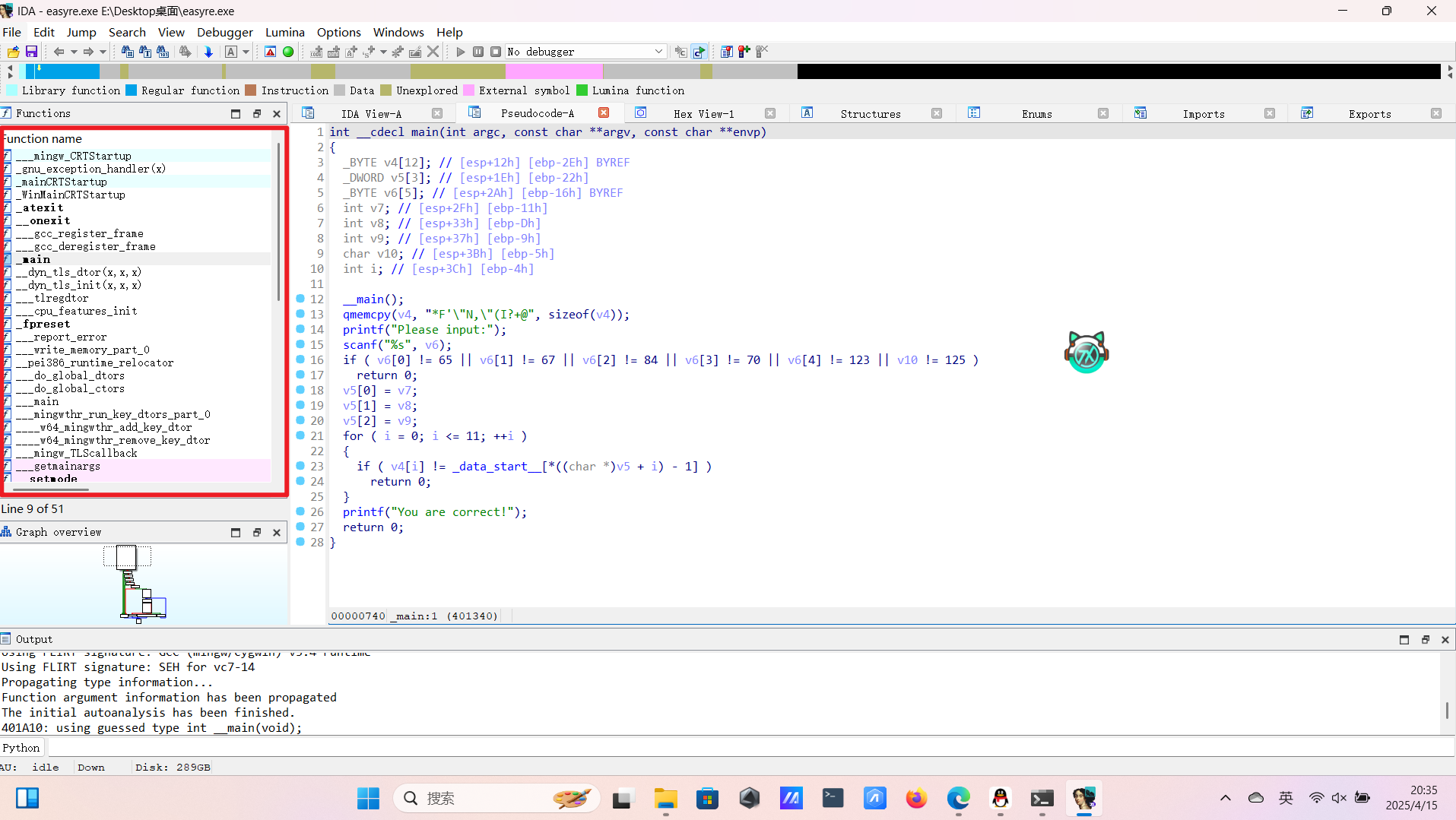
Task: Click the create data toolbar icon
Action: pyautogui.click(x=335, y=52)
